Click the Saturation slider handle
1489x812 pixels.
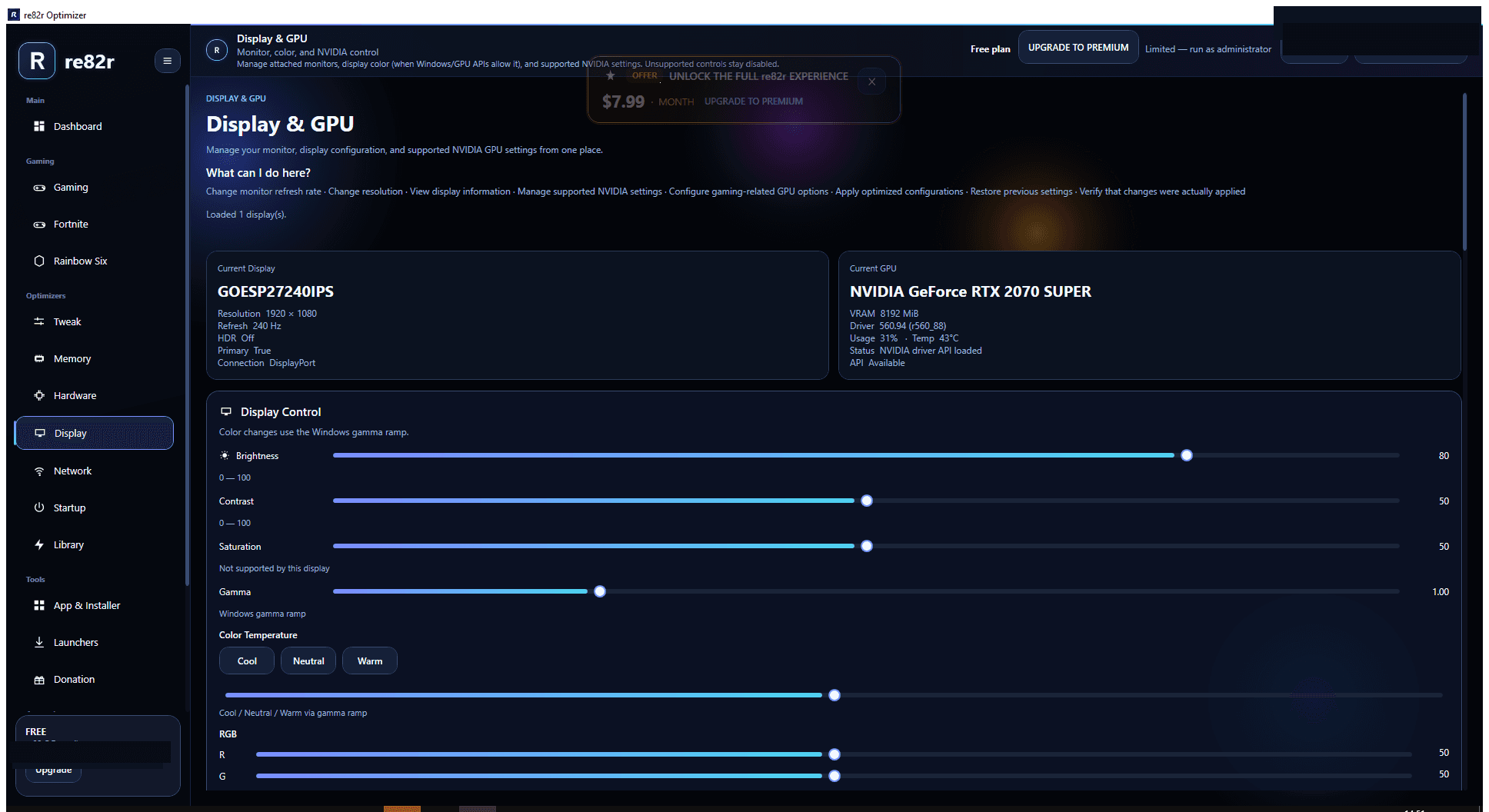[867, 546]
